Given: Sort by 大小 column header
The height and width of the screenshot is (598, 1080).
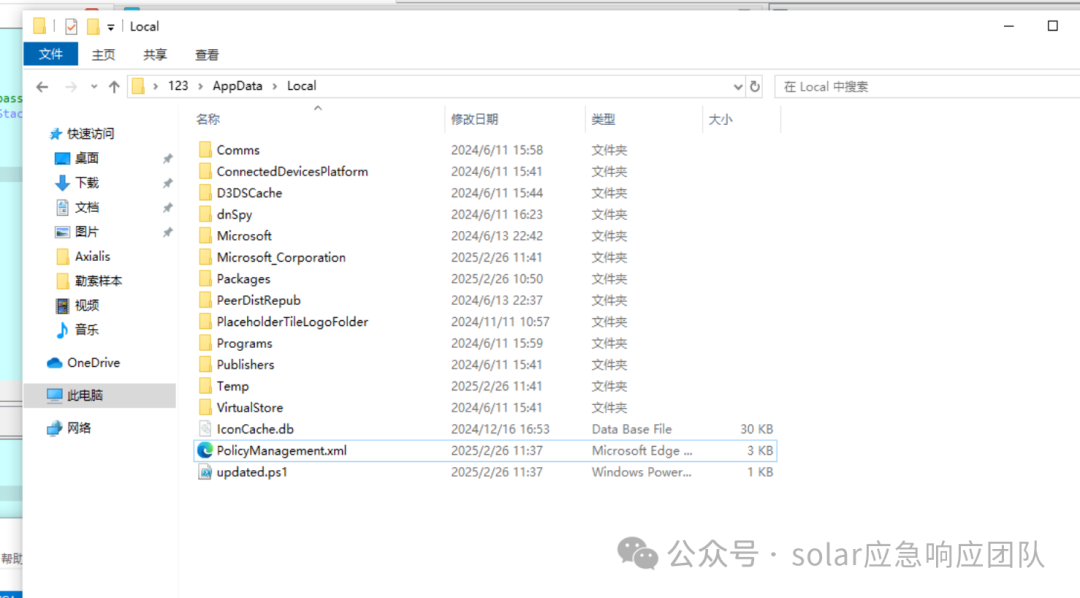Looking at the screenshot, I should click(x=720, y=119).
